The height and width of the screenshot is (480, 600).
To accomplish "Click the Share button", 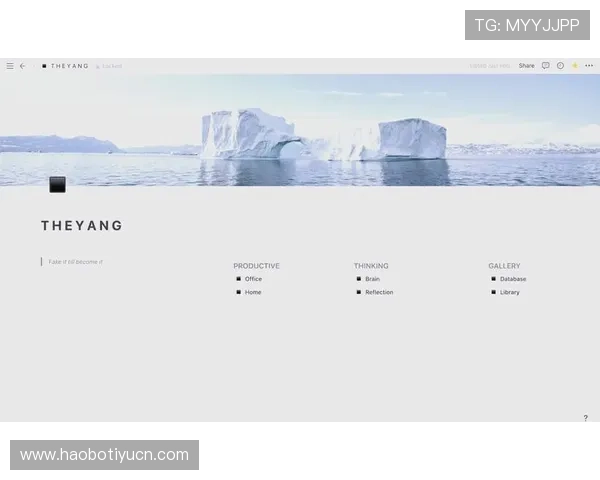I will (526, 66).
